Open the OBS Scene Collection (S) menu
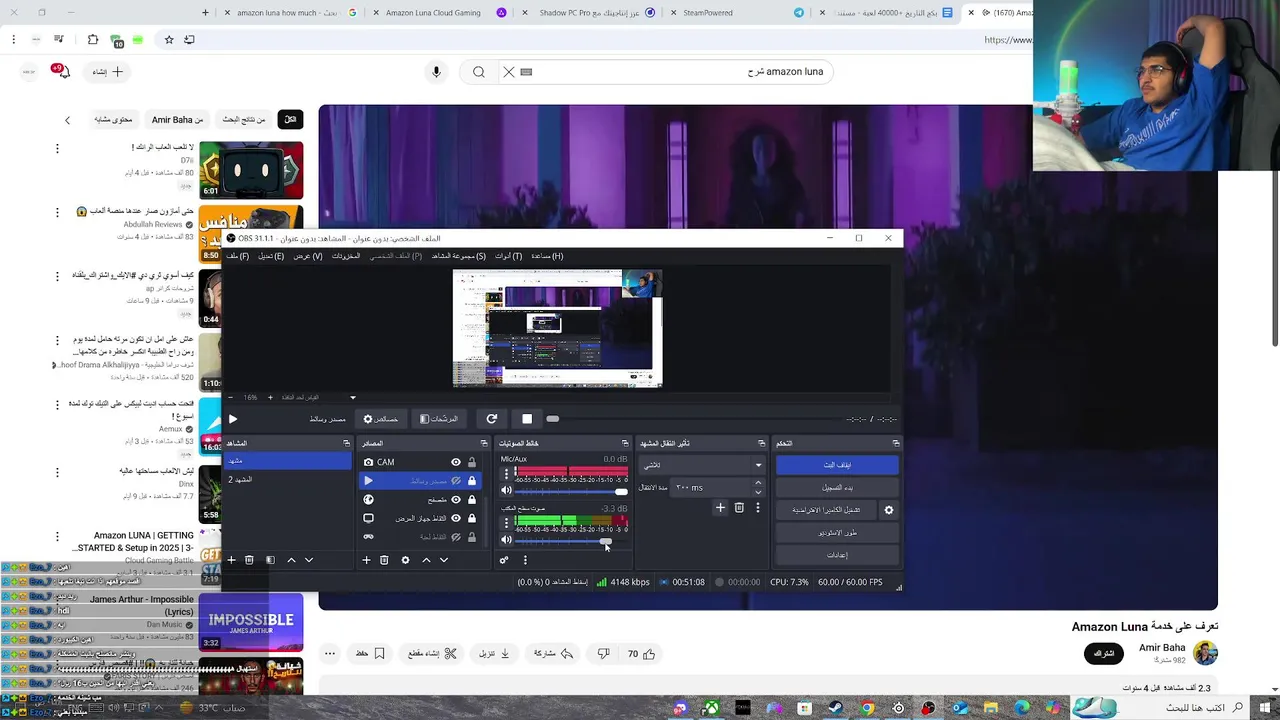Screen dimensions: 1280x720 [459, 256]
